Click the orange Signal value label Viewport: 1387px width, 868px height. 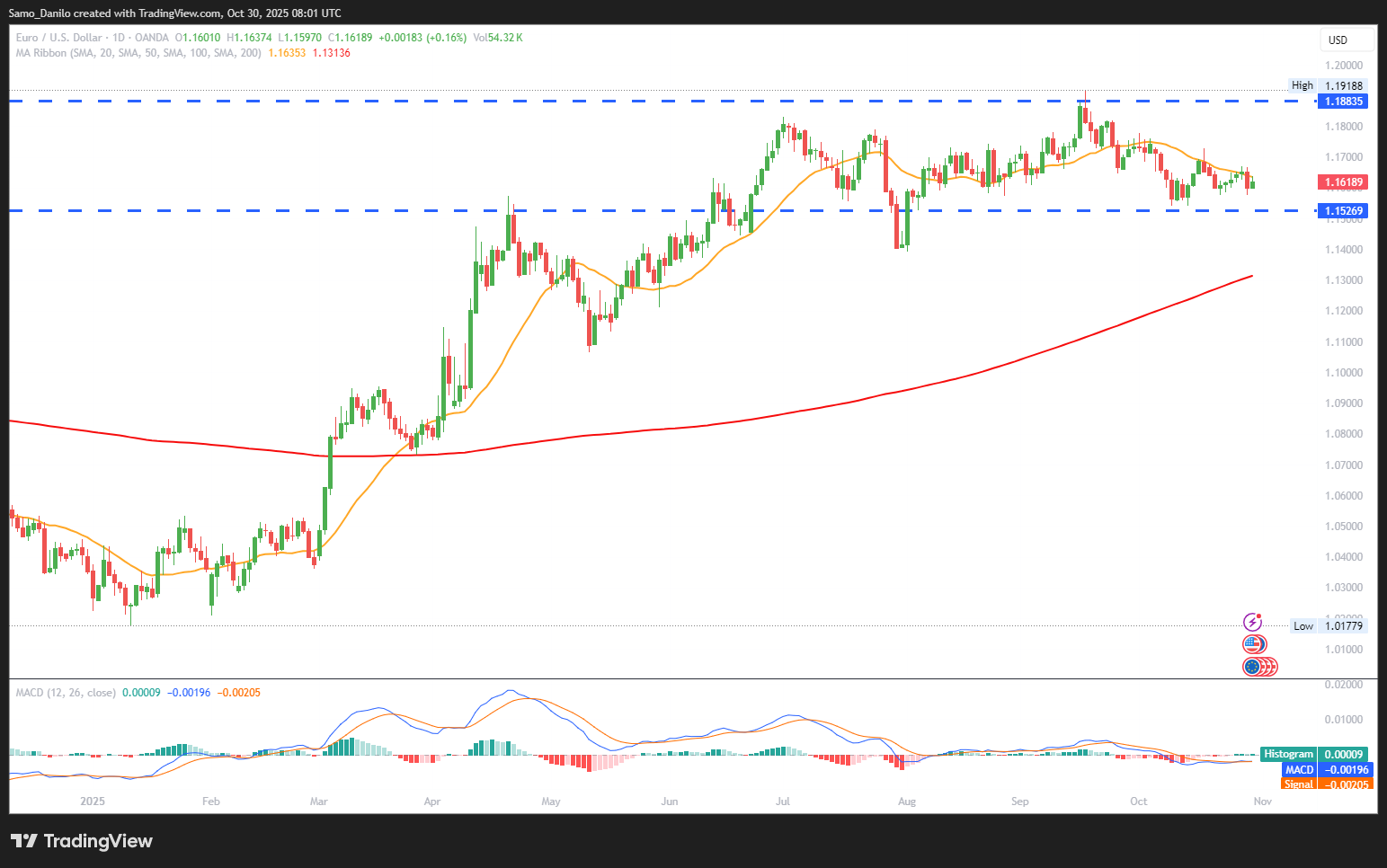[x=1327, y=784]
